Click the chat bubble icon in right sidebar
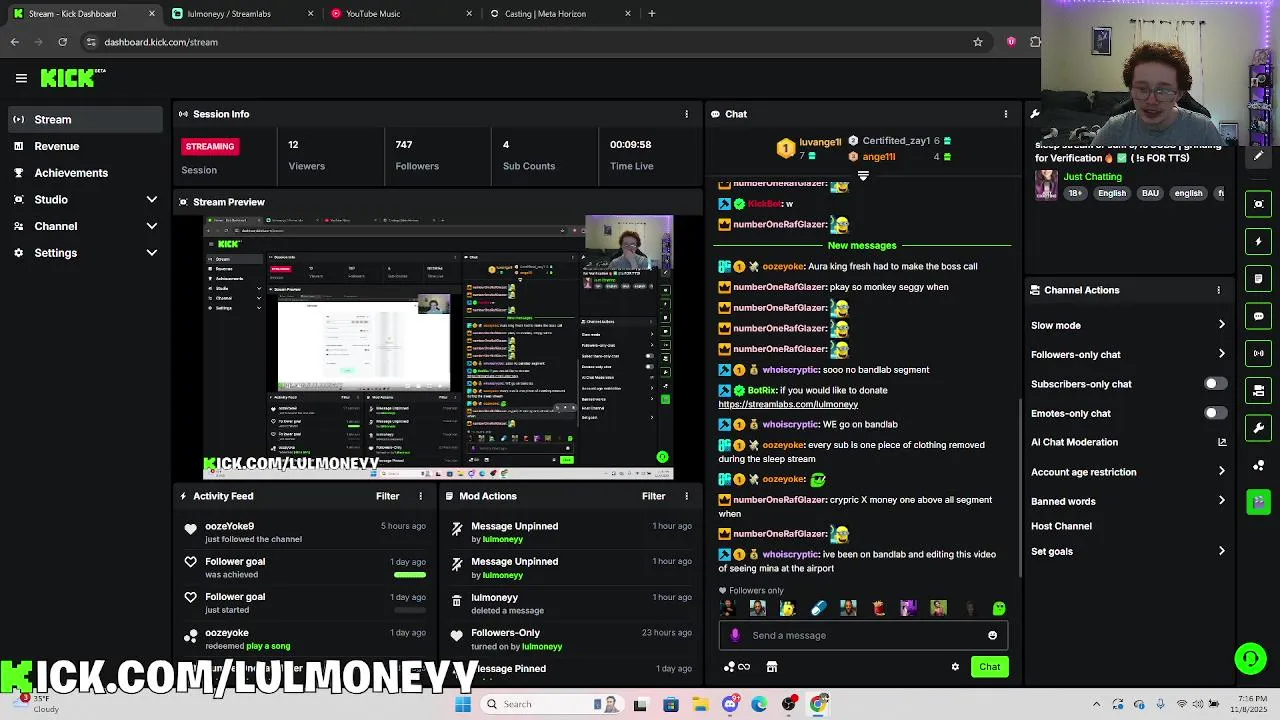This screenshot has width=1280, height=720. tap(1259, 316)
